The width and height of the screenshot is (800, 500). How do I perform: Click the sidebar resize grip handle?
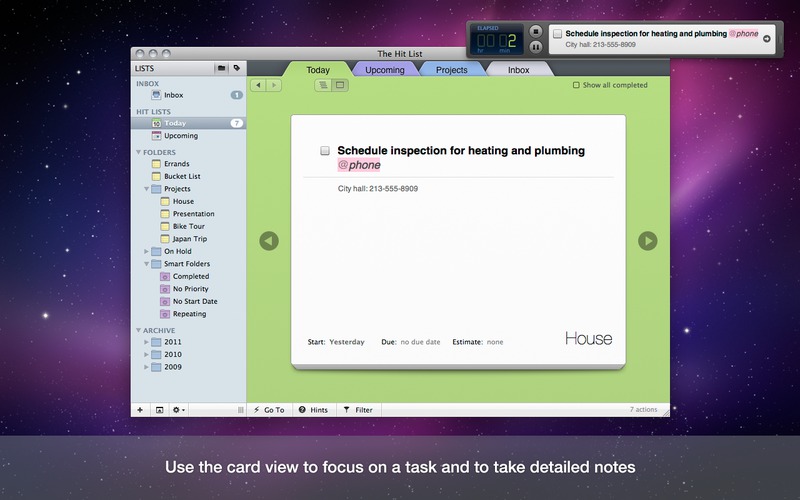241,410
